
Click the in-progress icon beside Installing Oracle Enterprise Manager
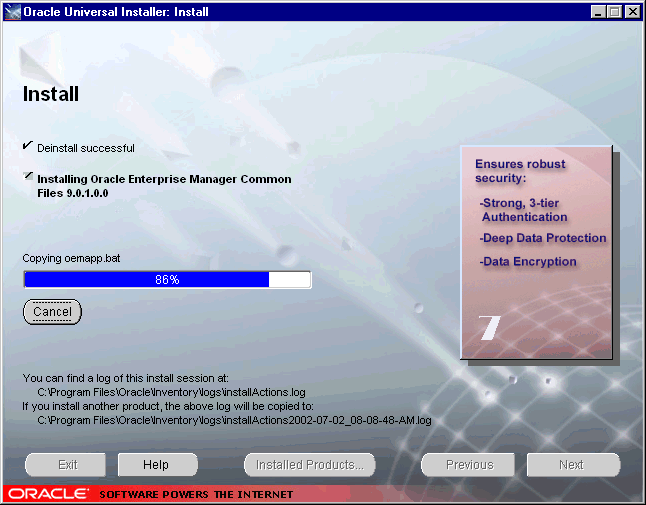[x=28, y=176]
